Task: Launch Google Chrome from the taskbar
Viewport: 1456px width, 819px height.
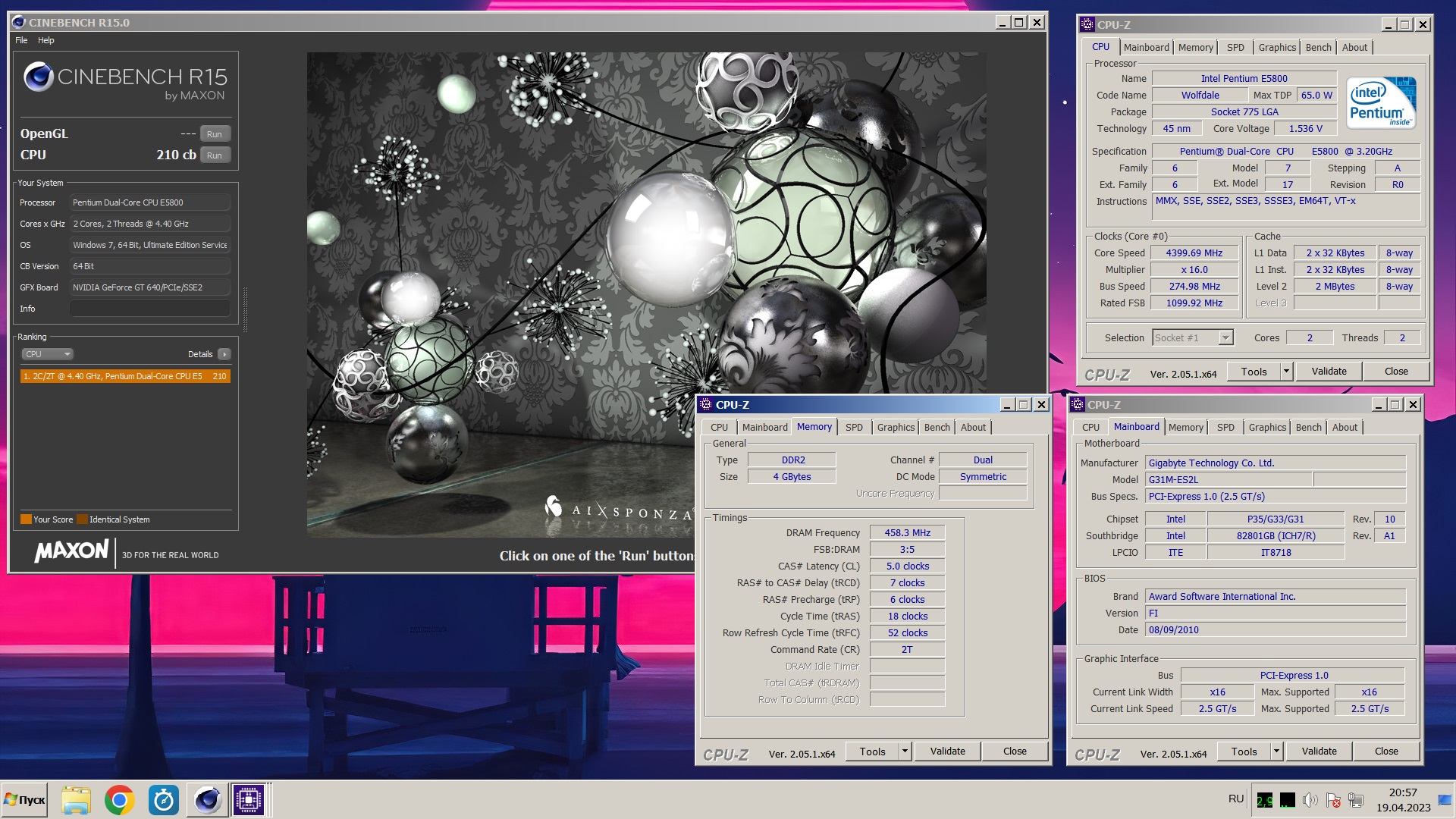Action: (120, 800)
